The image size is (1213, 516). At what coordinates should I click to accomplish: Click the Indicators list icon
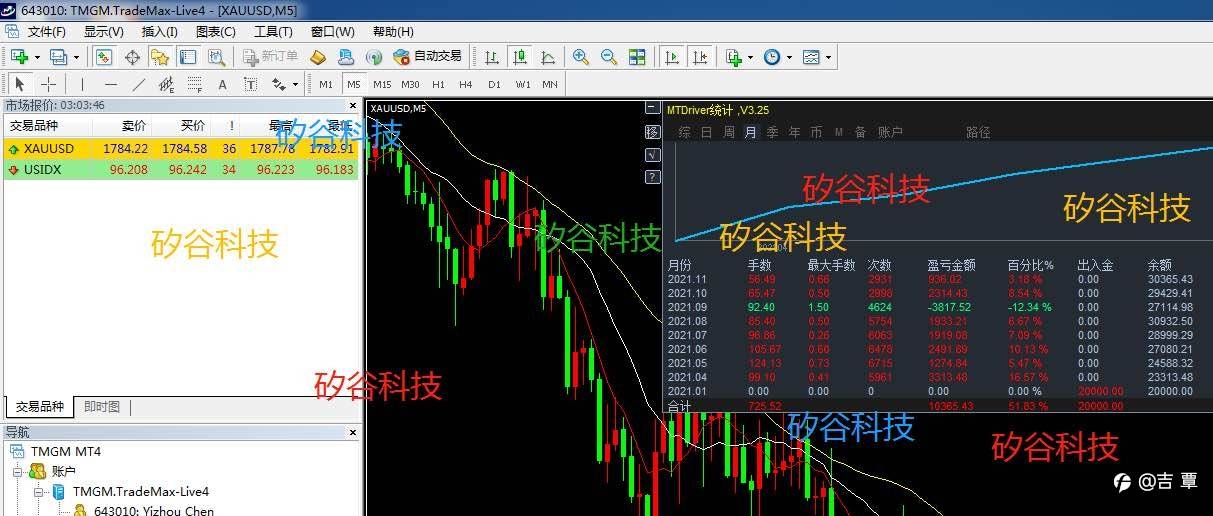click(733, 57)
